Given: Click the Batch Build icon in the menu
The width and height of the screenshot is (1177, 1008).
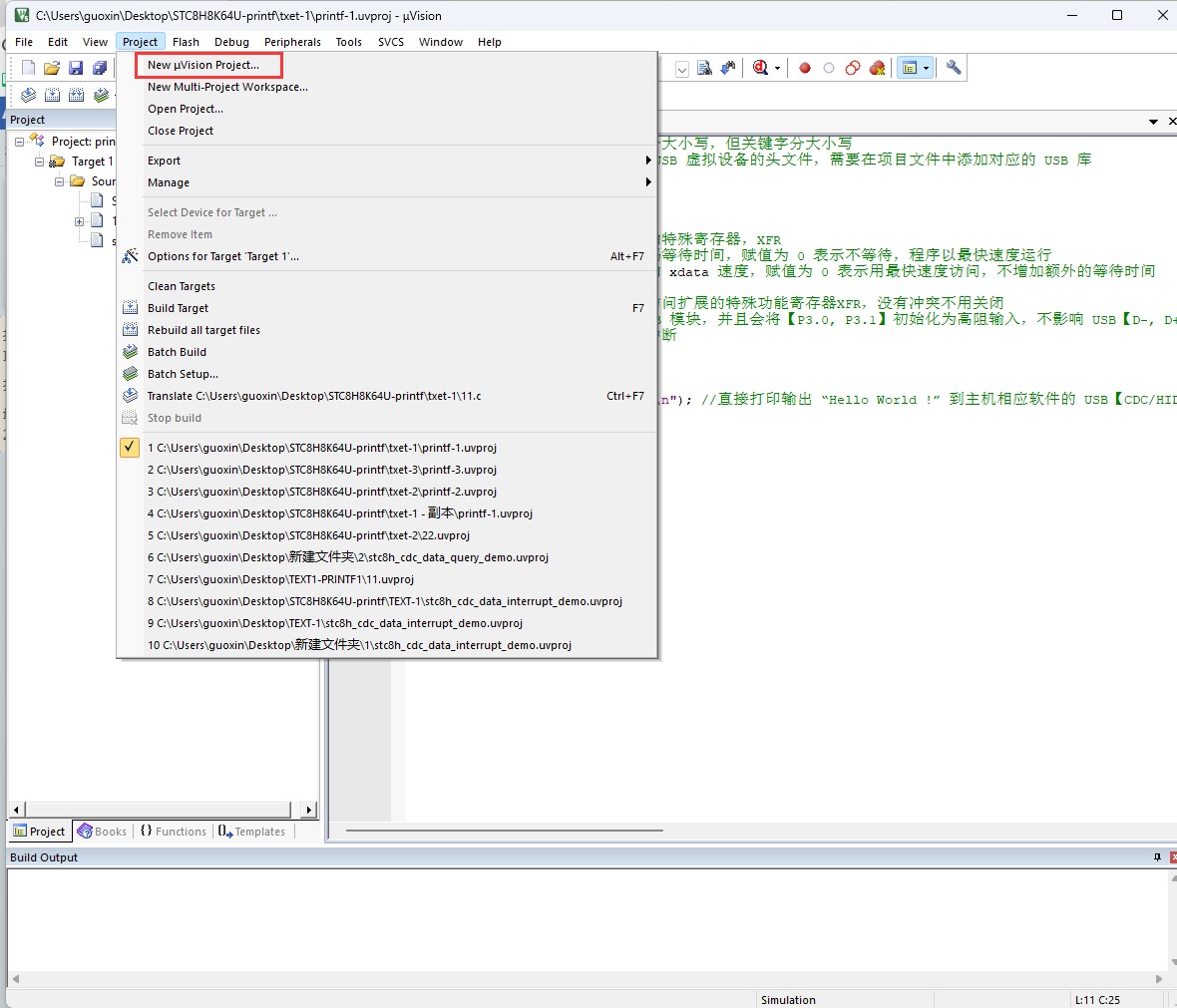Looking at the screenshot, I should pyautogui.click(x=131, y=351).
